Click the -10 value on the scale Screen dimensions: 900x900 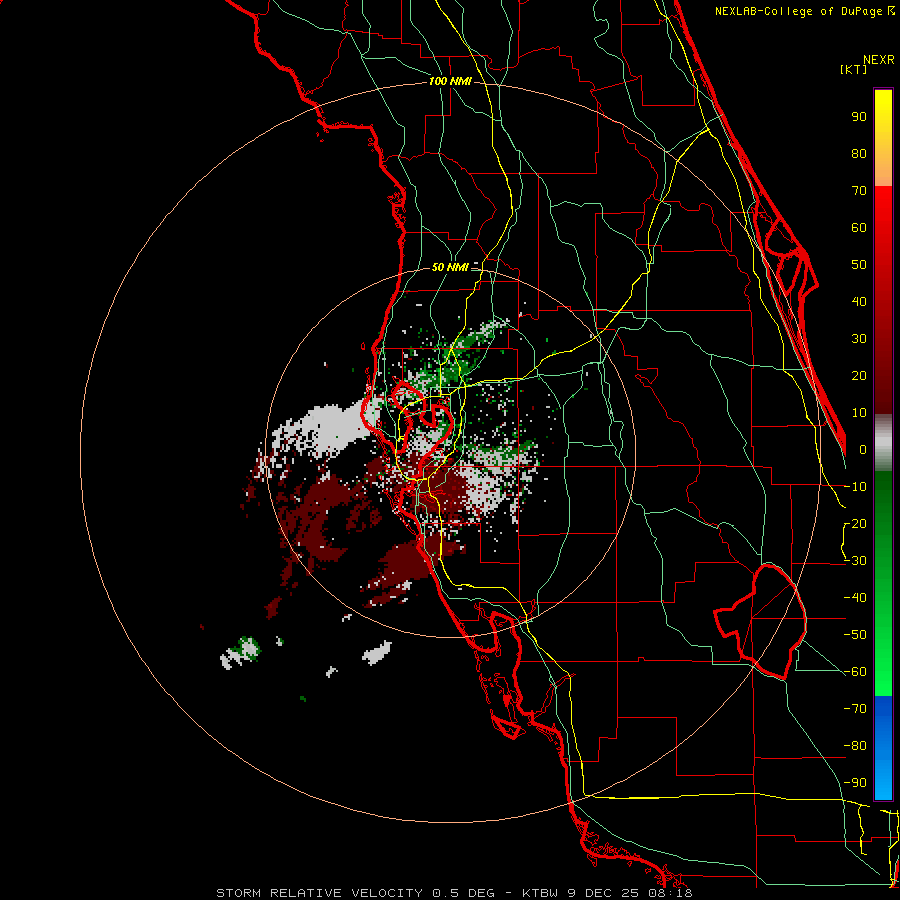(x=855, y=487)
